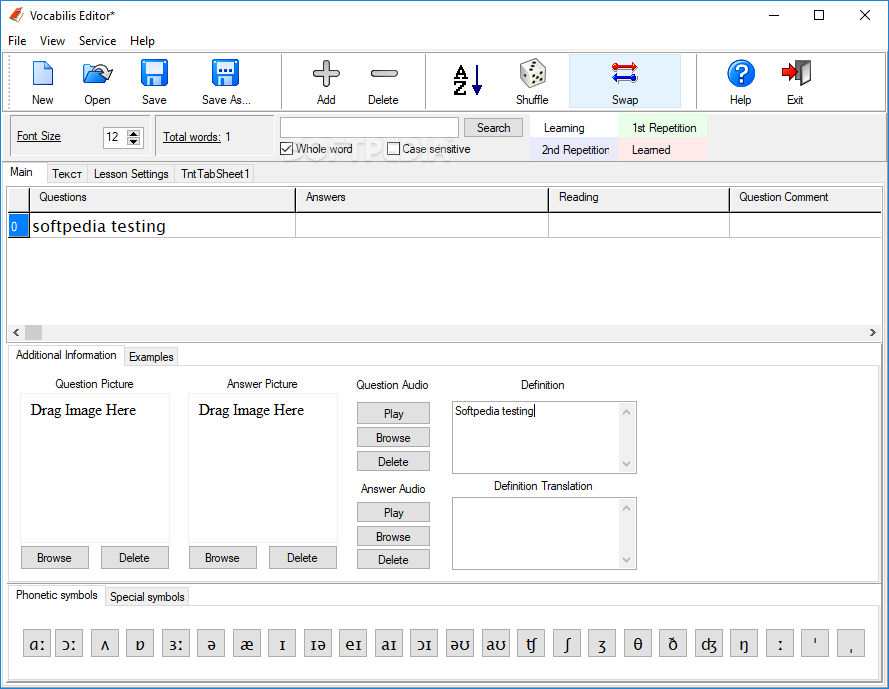Delete the Answer Picture
The image size is (889, 689).
coord(302,557)
